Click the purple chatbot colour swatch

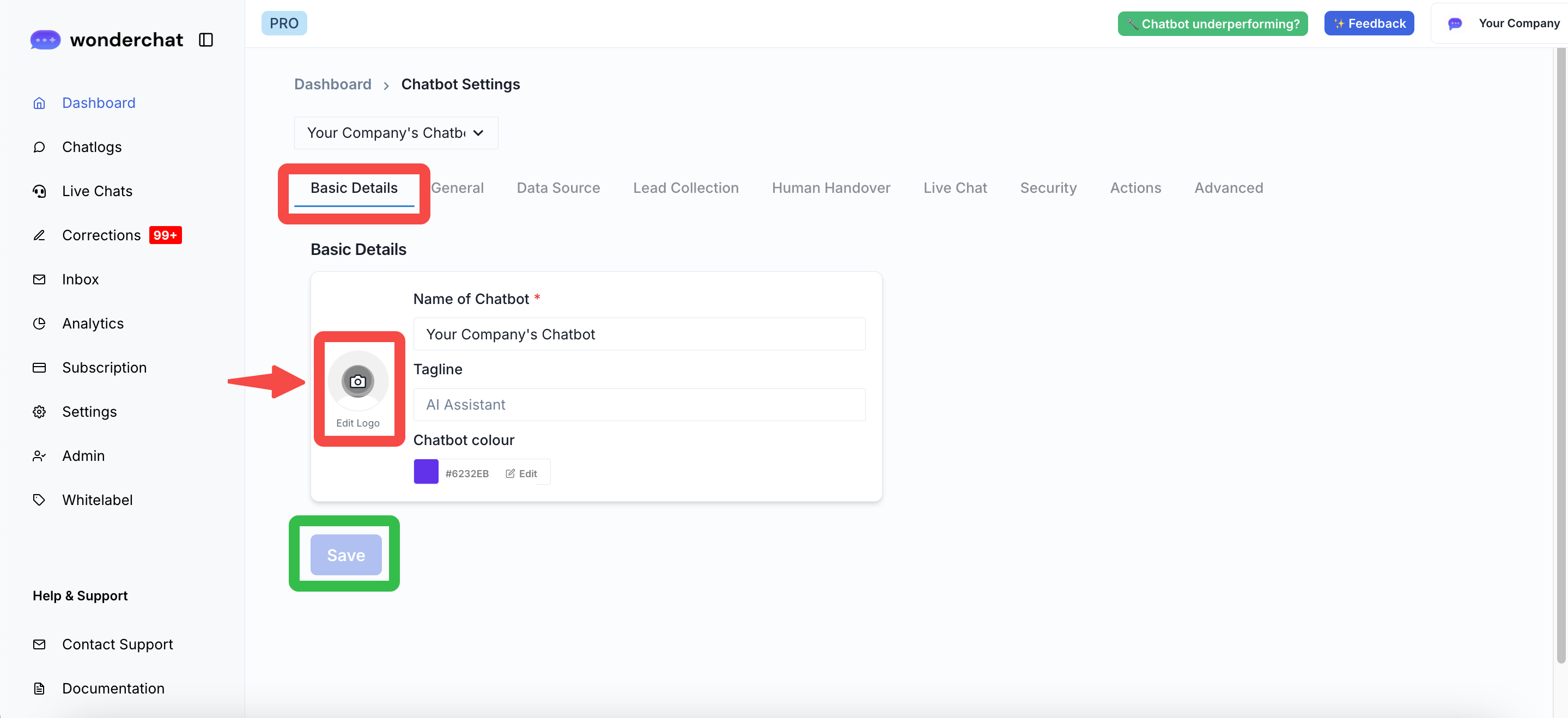coord(426,472)
